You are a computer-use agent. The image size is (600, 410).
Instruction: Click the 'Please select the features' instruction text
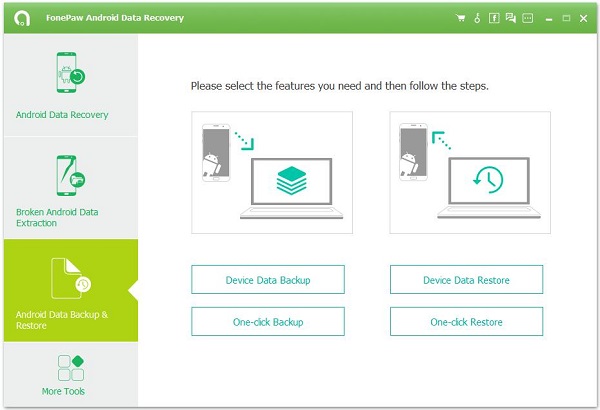pyautogui.click(x=339, y=86)
